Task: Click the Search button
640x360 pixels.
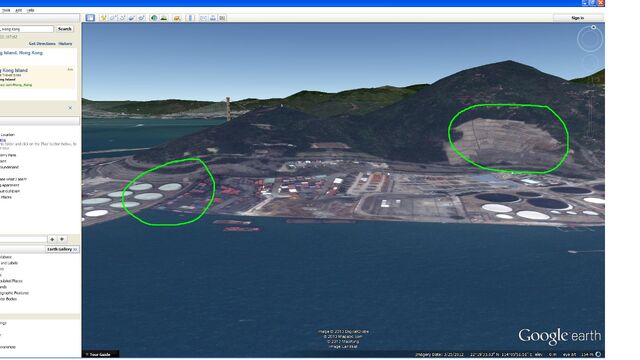Action: (x=64, y=29)
